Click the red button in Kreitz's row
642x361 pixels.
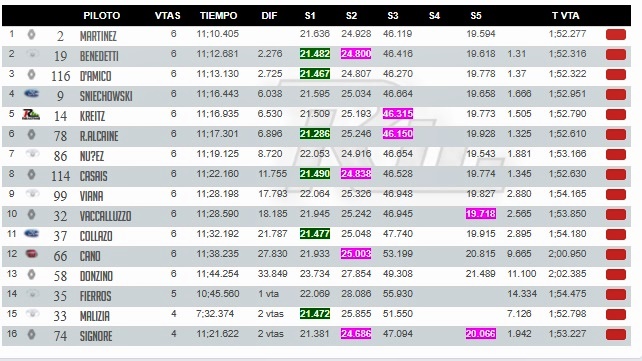pos(616,114)
